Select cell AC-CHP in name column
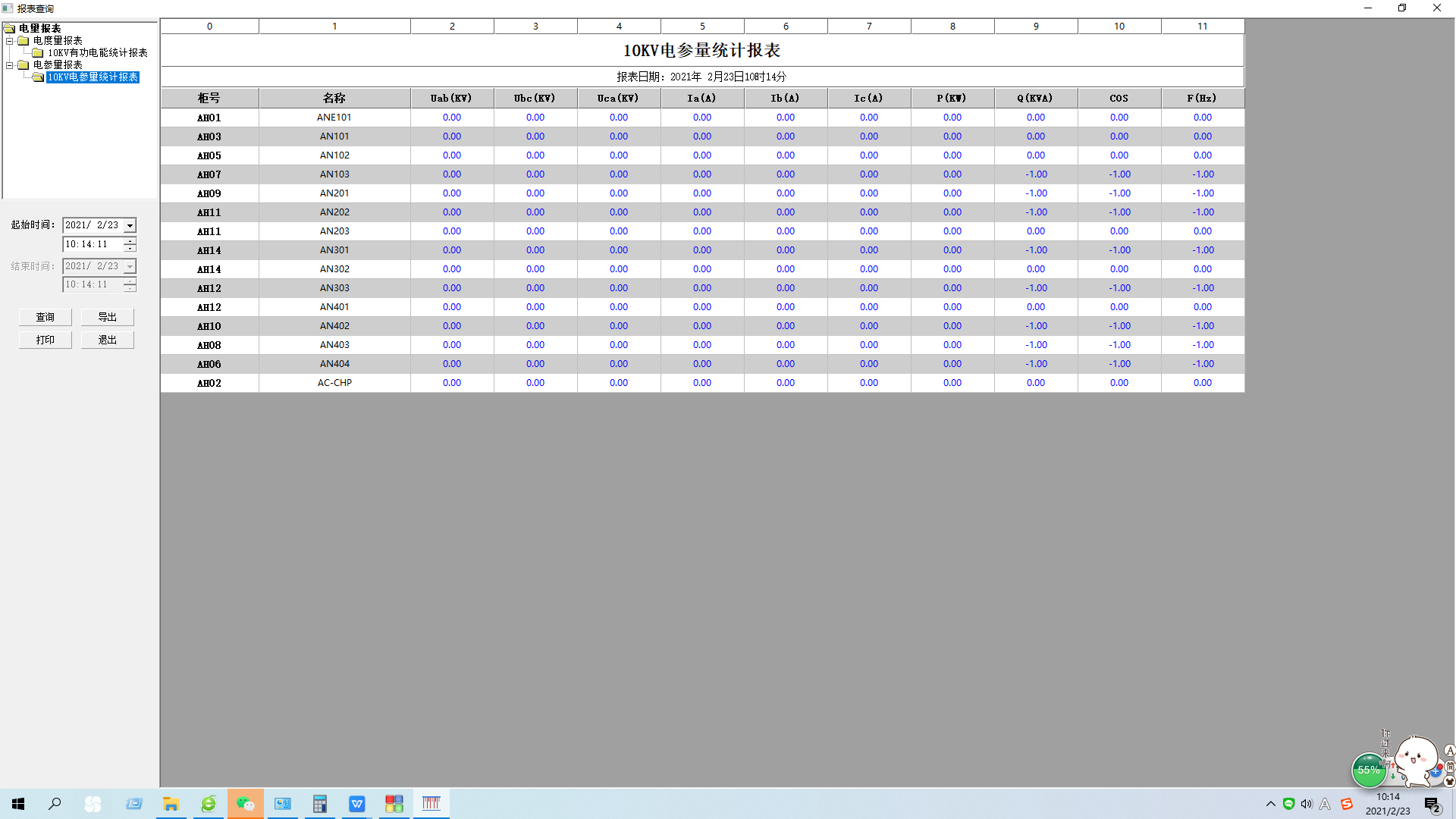Viewport: 1456px width, 819px height. tap(334, 383)
